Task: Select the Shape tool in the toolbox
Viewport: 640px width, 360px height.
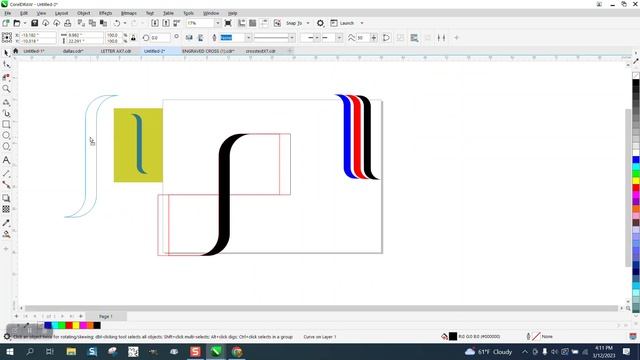Action: click(x=6, y=64)
